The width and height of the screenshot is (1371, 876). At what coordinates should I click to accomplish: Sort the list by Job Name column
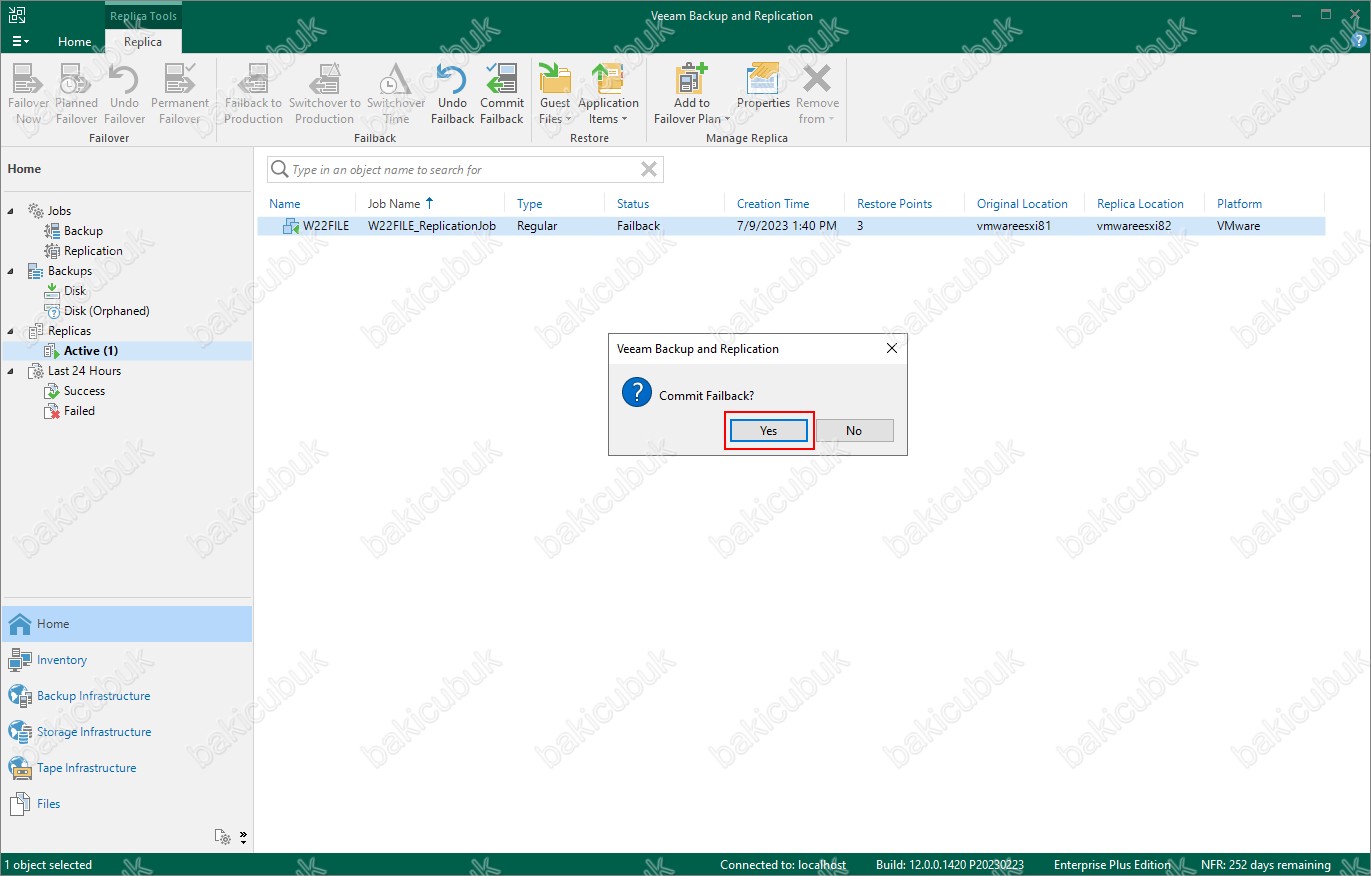[394, 204]
